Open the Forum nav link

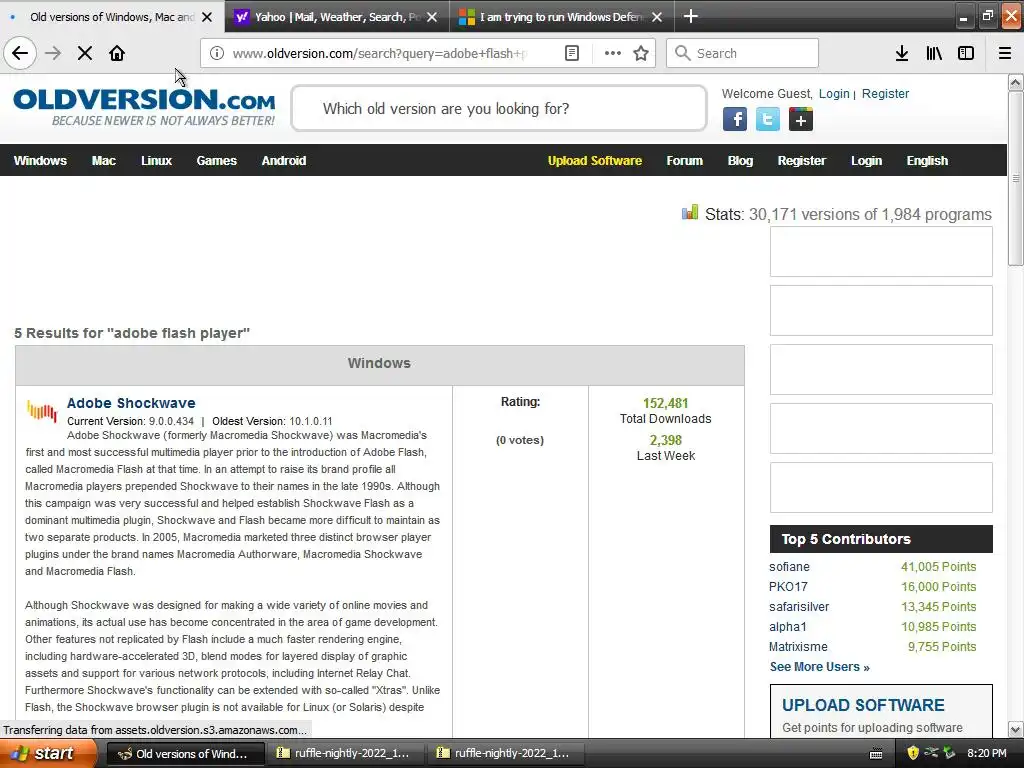pyautogui.click(x=684, y=161)
